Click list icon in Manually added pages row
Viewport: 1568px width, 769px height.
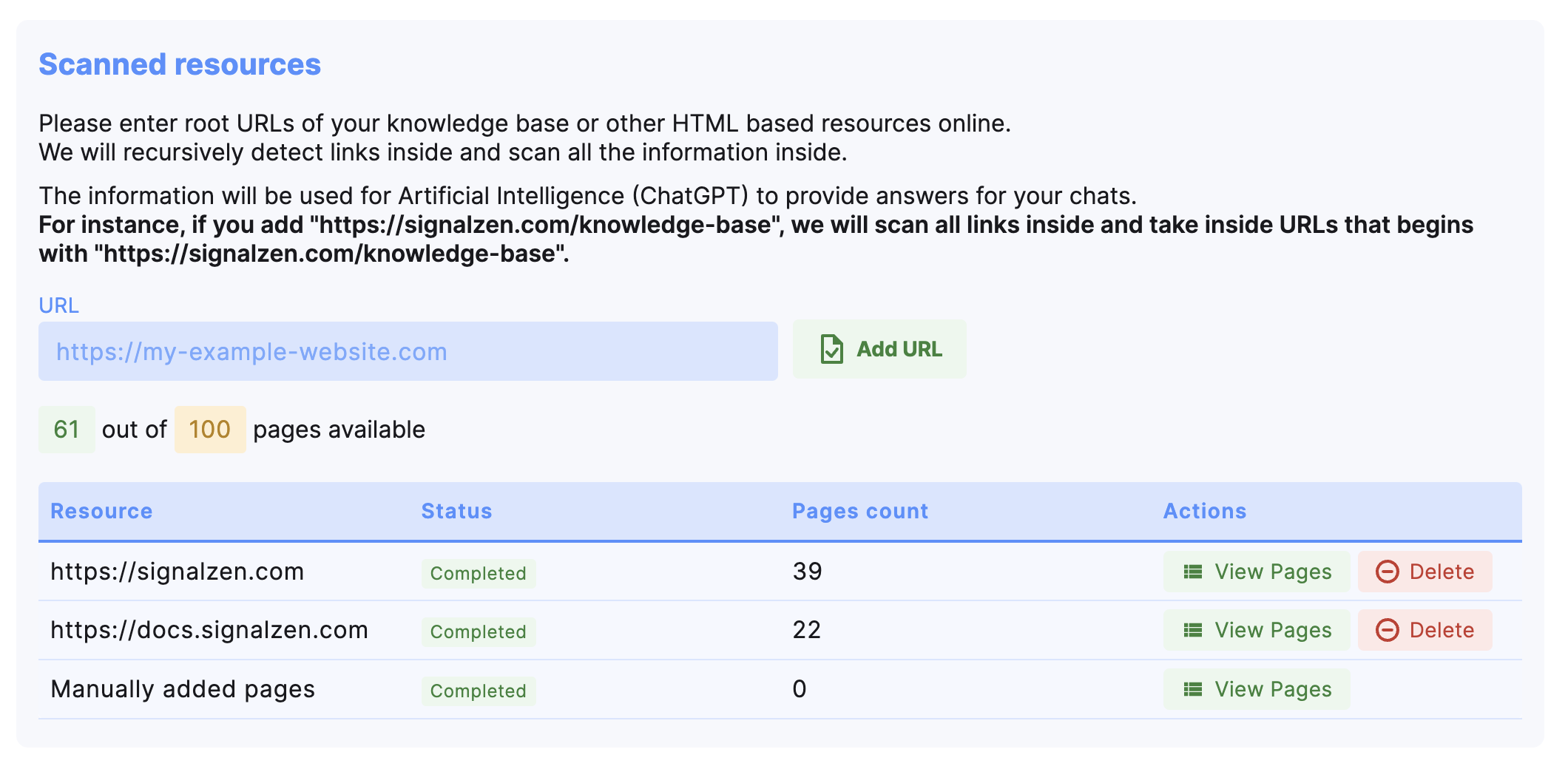[x=1192, y=689]
